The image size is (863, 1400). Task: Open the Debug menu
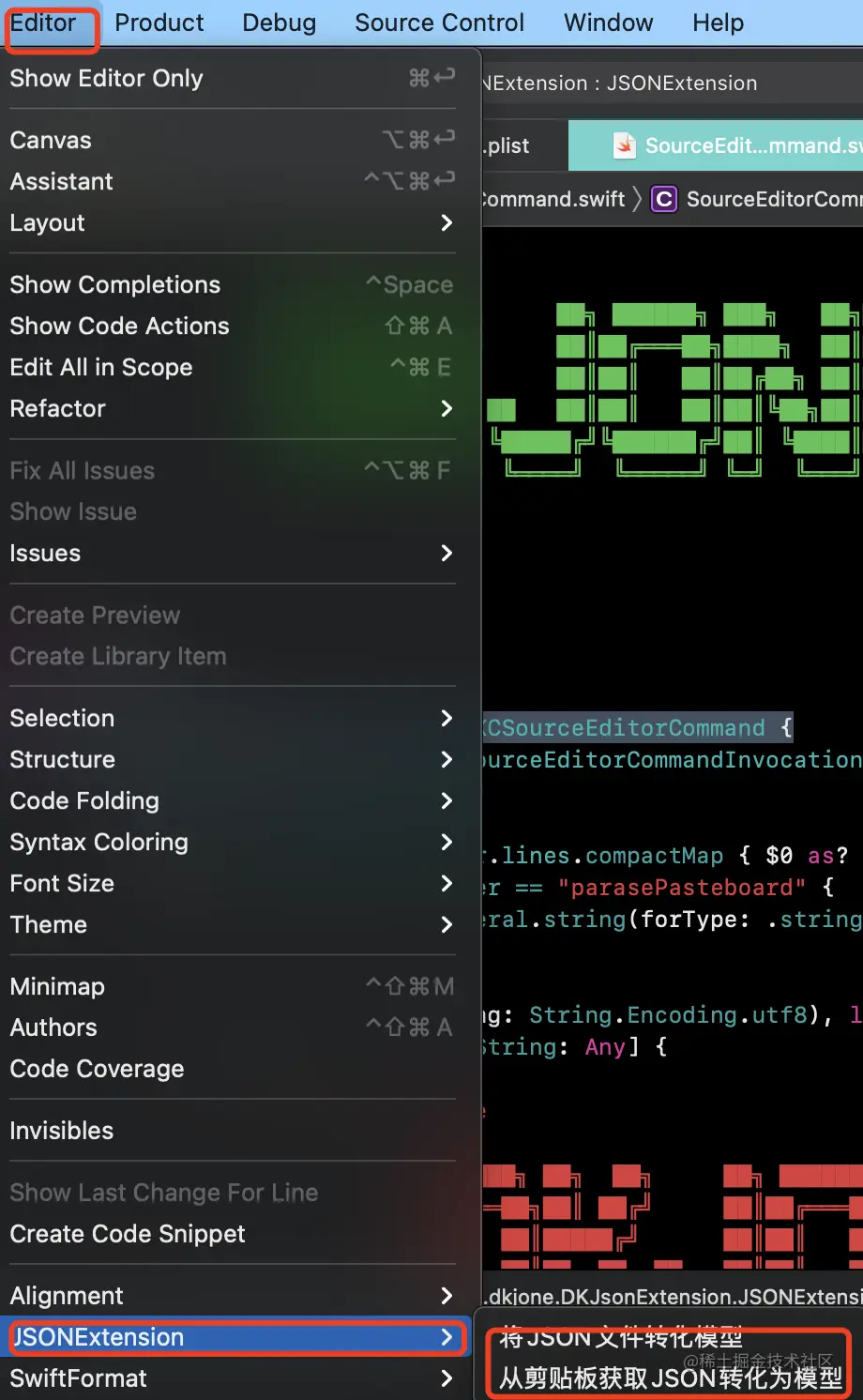click(x=279, y=23)
